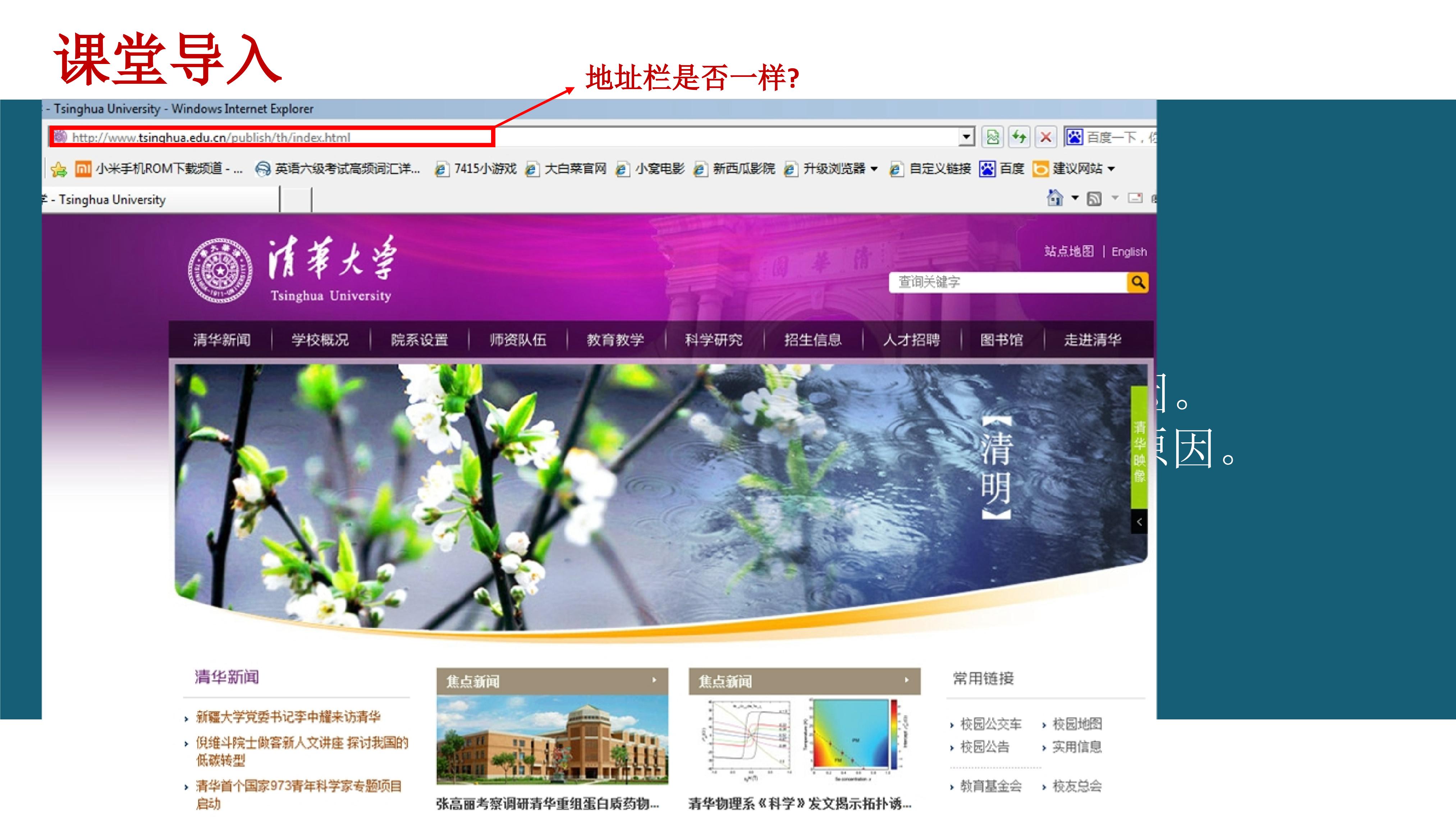The height and width of the screenshot is (819, 1456).
Task: Open the address bar history dropdown arrow
Action: (966, 137)
